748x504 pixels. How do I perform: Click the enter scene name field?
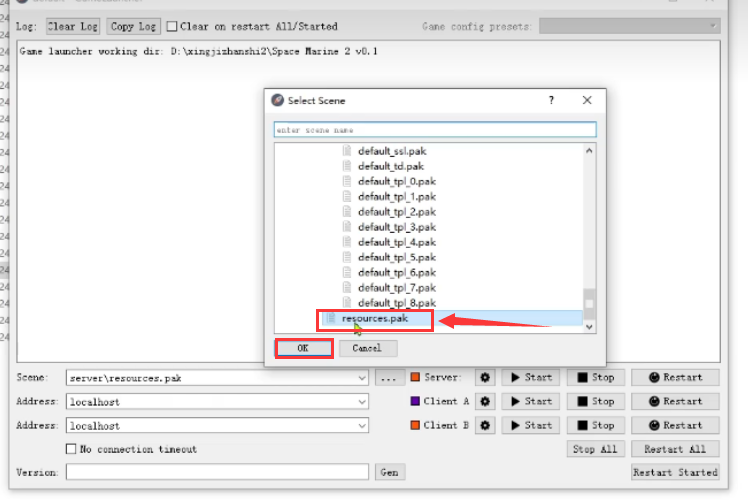[x=434, y=130]
